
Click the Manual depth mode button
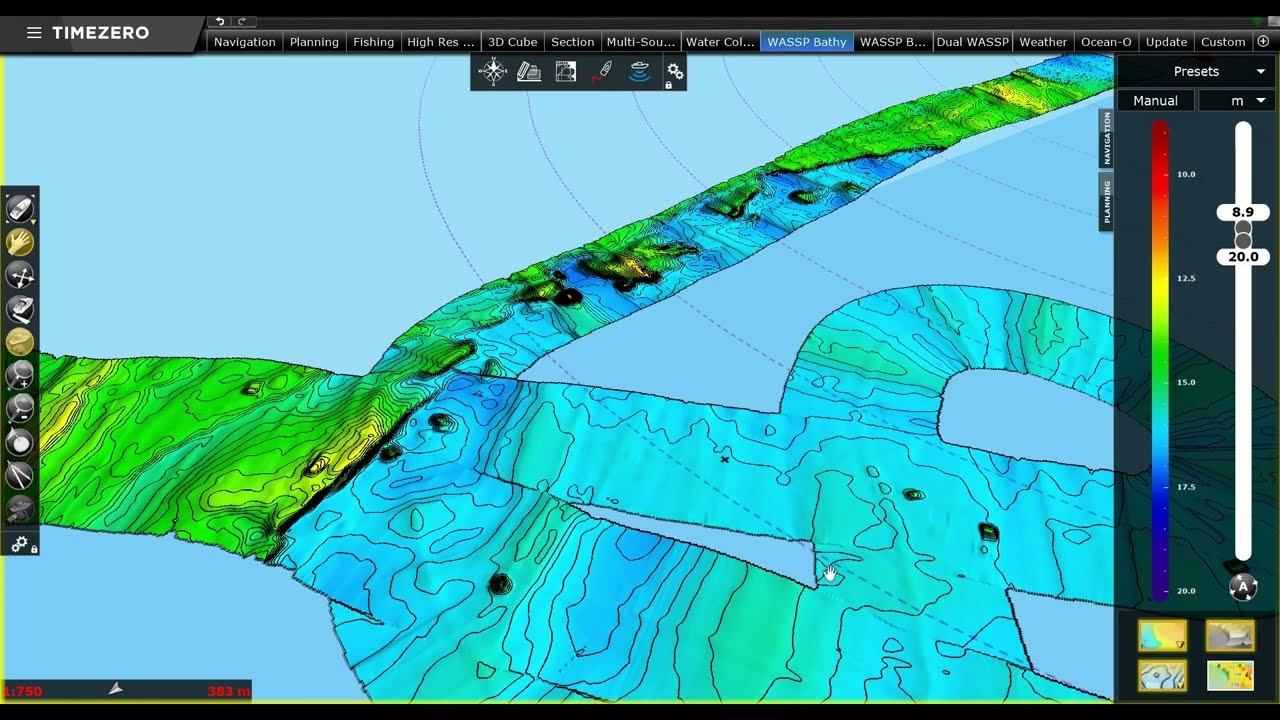pyautogui.click(x=1155, y=101)
